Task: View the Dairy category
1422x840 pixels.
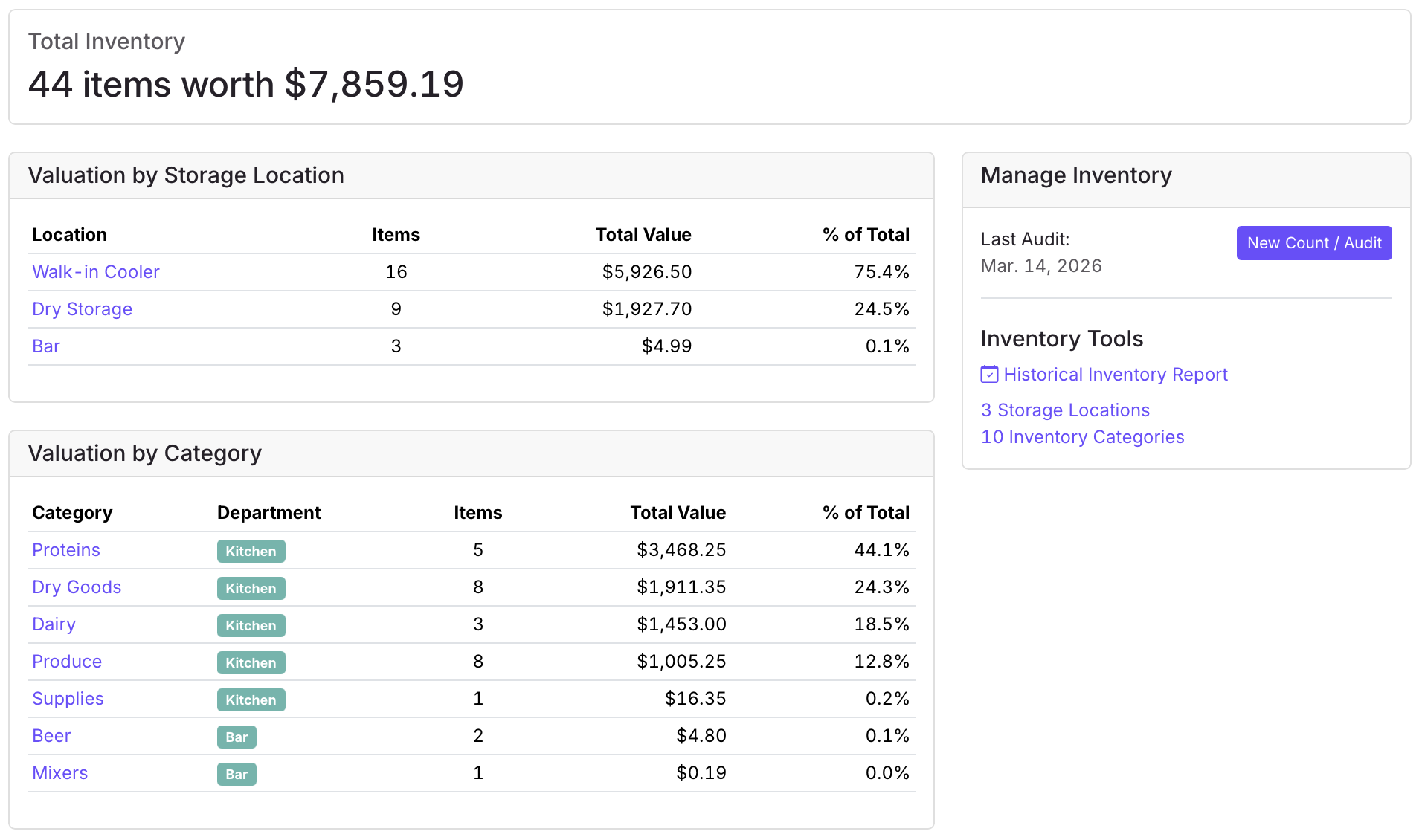Action: point(54,624)
